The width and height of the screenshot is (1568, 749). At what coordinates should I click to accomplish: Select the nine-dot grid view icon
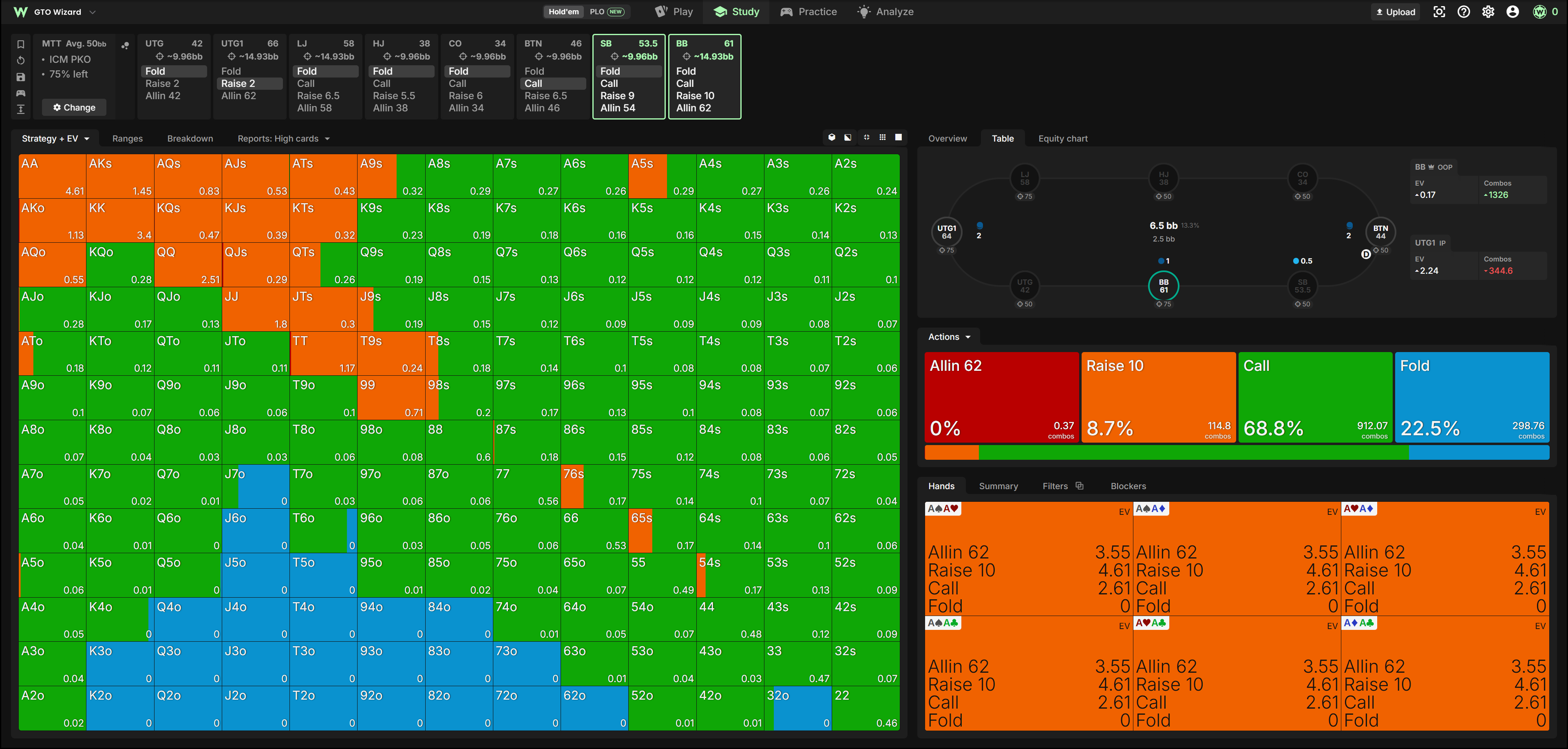pyautogui.click(x=883, y=137)
